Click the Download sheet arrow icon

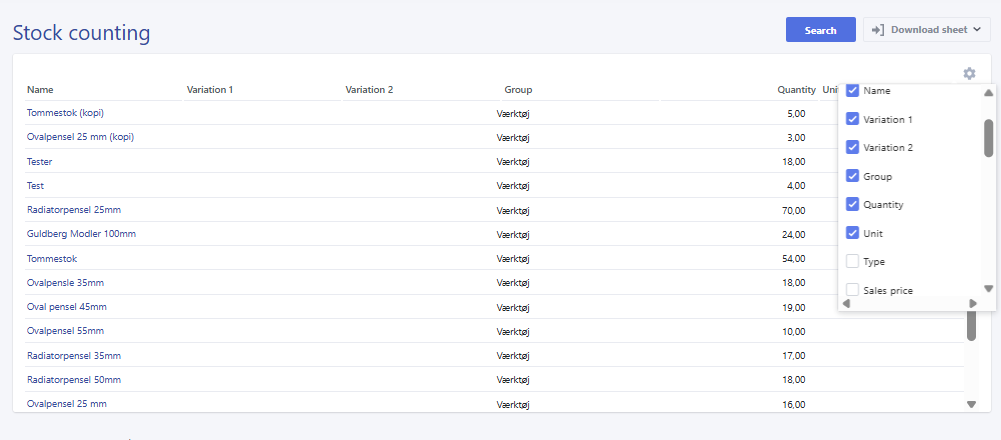[x=878, y=30]
